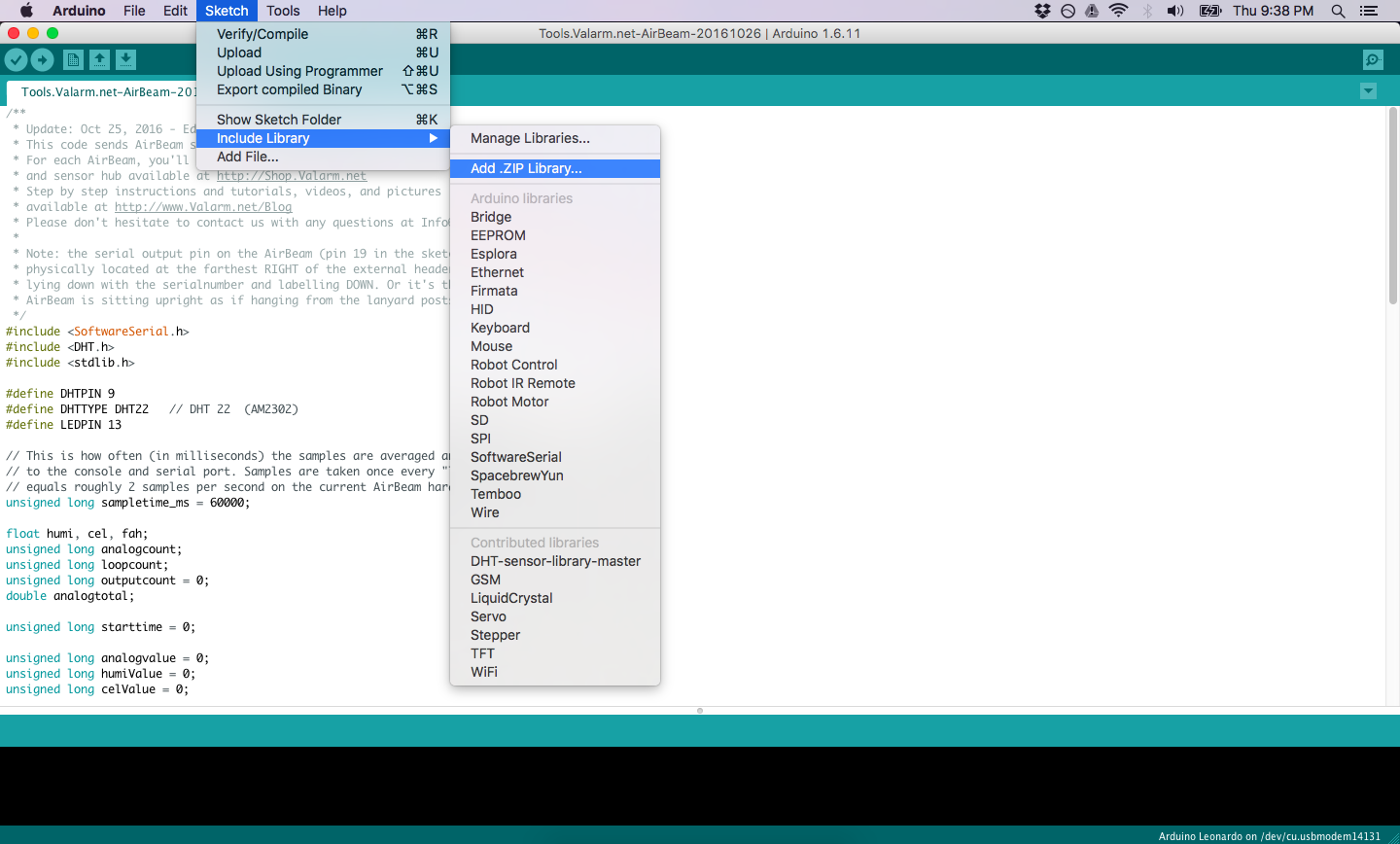The height and width of the screenshot is (844, 1400).
Task: Include the WiFi library
Action: [555, 672]
